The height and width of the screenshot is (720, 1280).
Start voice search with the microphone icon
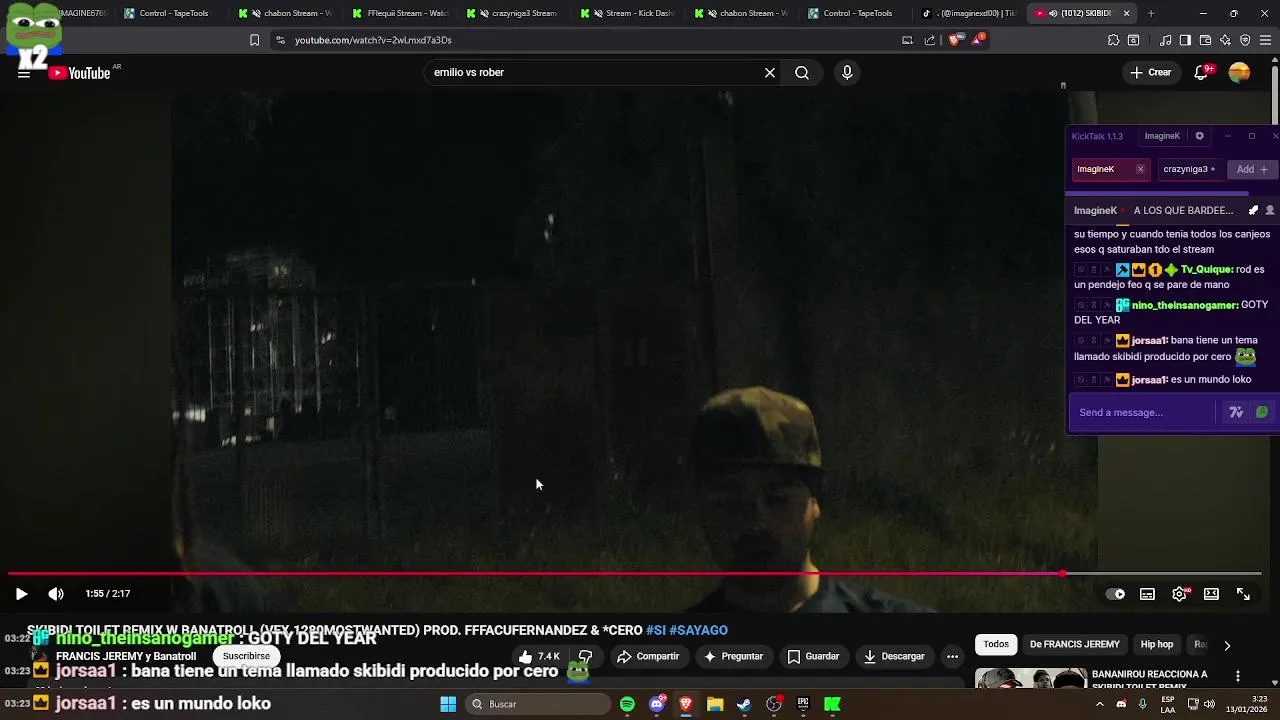[847, 73]
